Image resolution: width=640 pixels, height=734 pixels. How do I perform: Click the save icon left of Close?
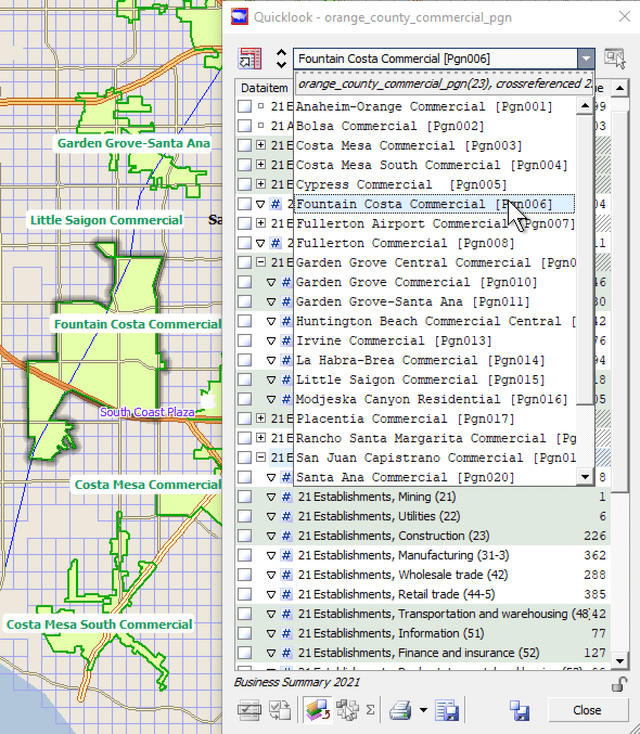pos(519,710)
